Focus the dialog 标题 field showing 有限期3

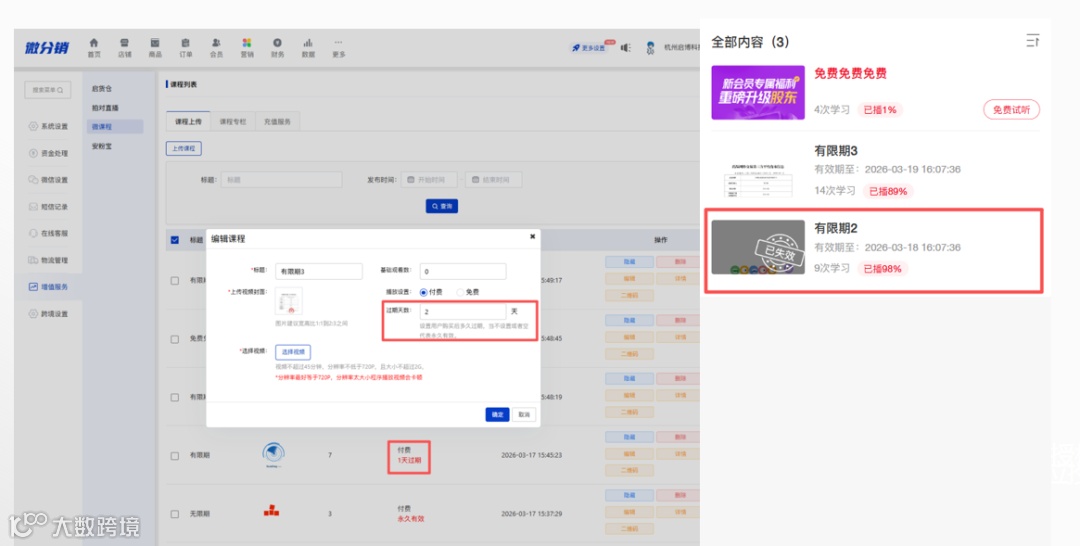point(318,271)
